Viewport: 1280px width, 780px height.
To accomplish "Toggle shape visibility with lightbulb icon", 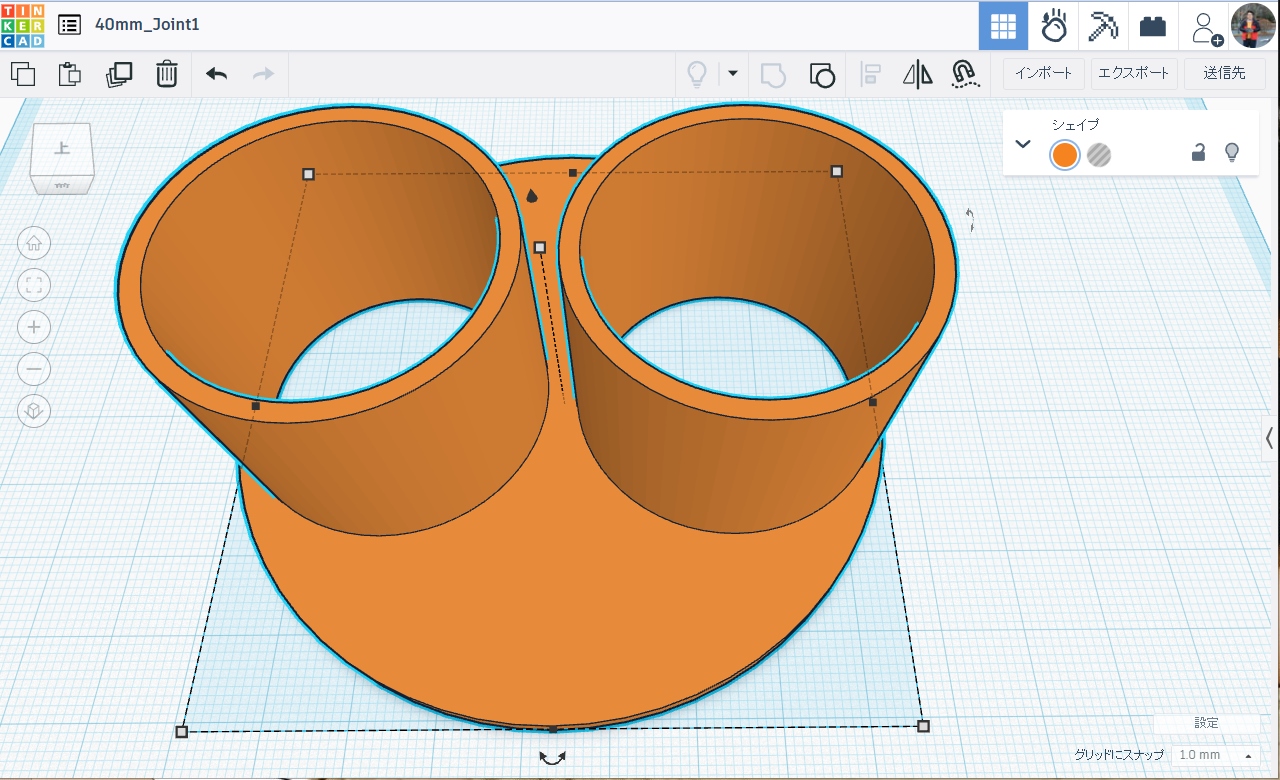I will (1232, 152).
